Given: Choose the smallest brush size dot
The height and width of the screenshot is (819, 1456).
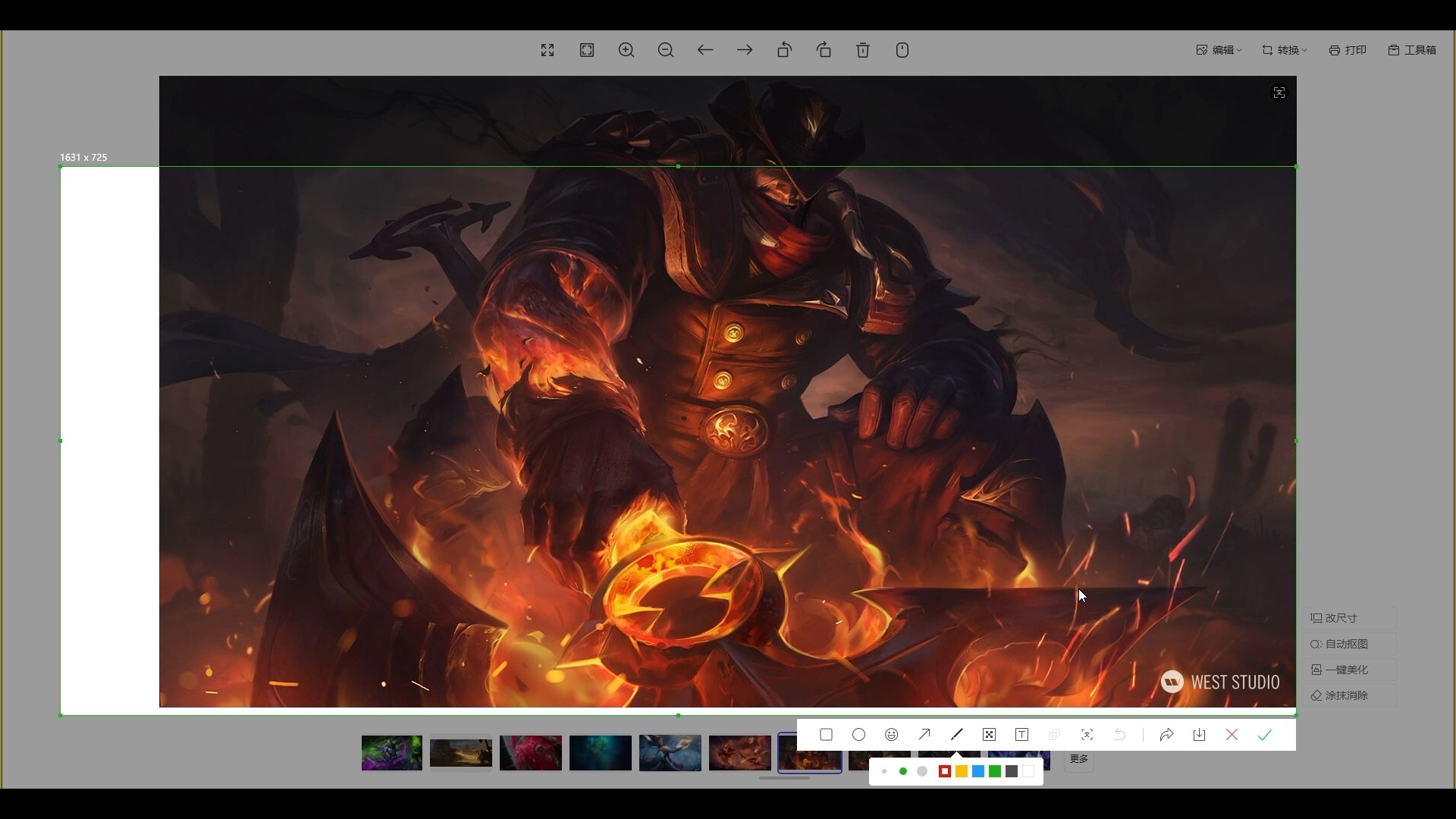Looking at the screenshot, I should [884, 771].
